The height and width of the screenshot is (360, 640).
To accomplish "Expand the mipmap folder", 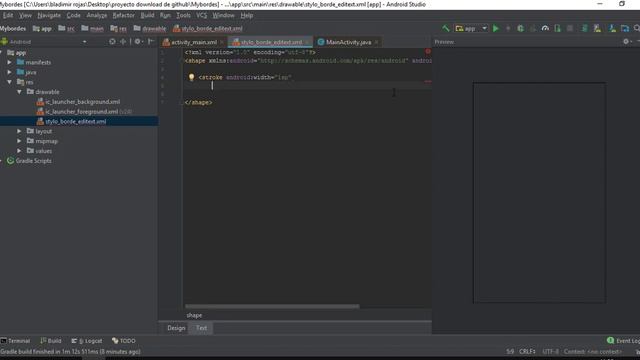I will (x=19, y=141).
